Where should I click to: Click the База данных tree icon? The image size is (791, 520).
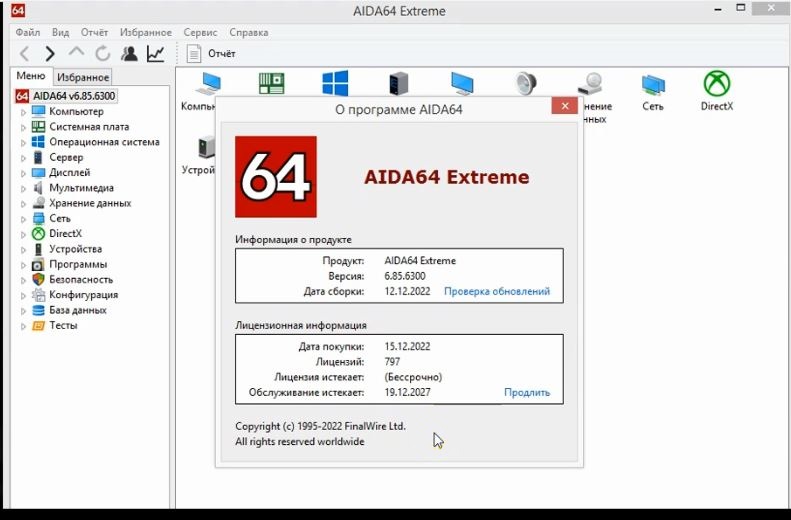(x=38, y=310)
